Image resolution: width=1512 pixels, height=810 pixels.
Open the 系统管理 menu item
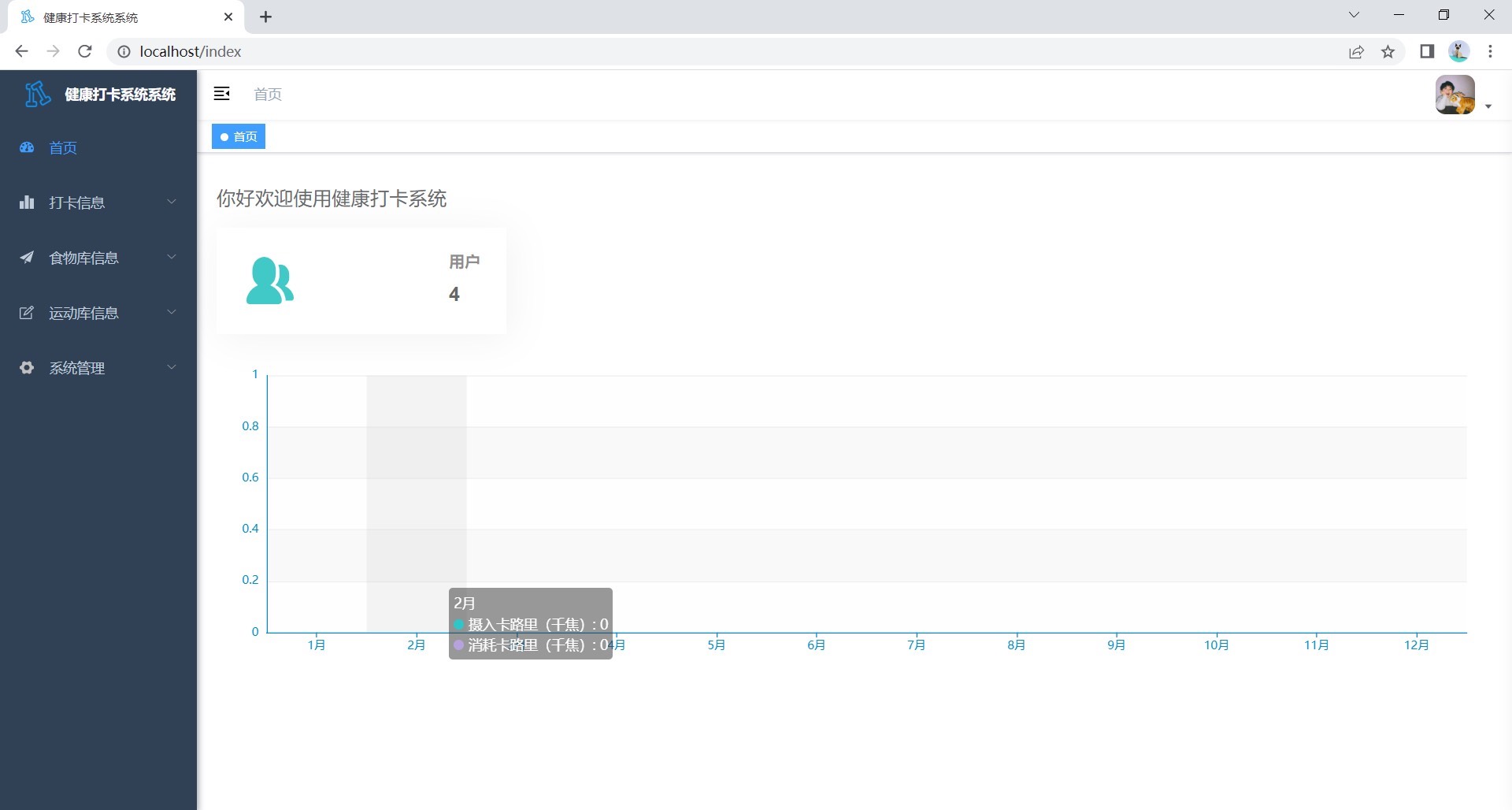pos(98,368)
